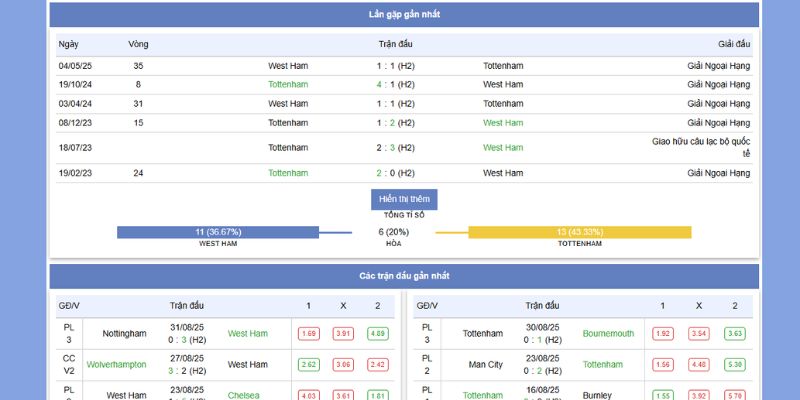Screen dimensions: 800x400
Task: Select the 5.38 odds for Man City match
Action: [x=734, y=365]
